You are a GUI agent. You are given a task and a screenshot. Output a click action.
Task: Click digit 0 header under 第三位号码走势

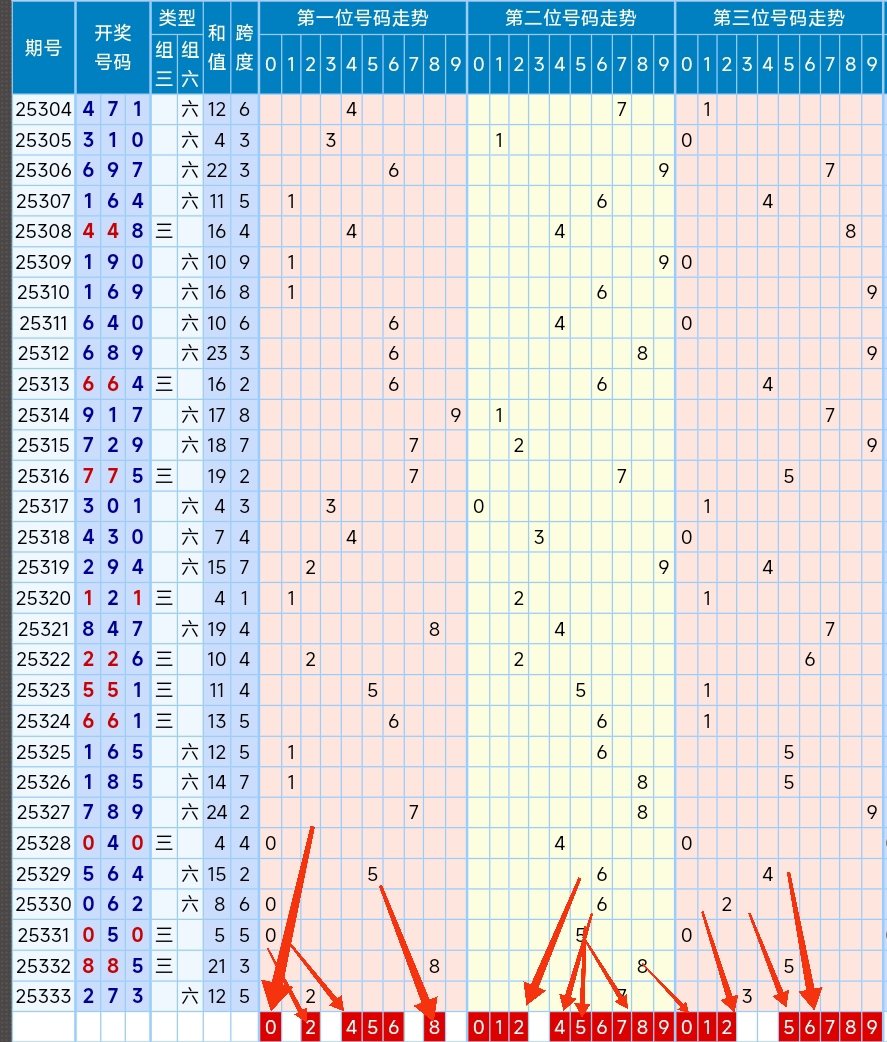coord(686,64)
